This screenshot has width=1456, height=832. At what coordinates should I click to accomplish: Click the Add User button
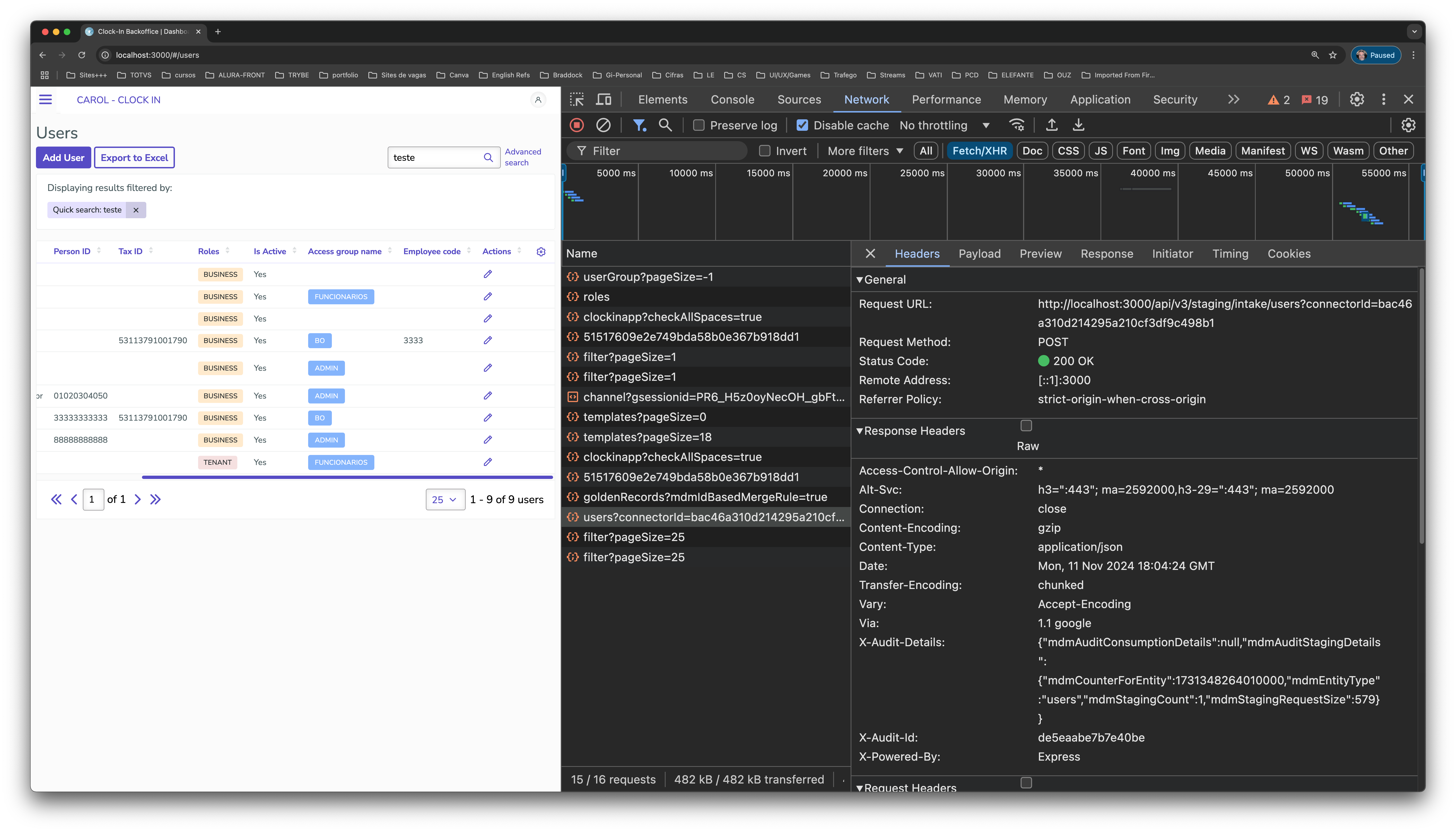click(63, 158)
